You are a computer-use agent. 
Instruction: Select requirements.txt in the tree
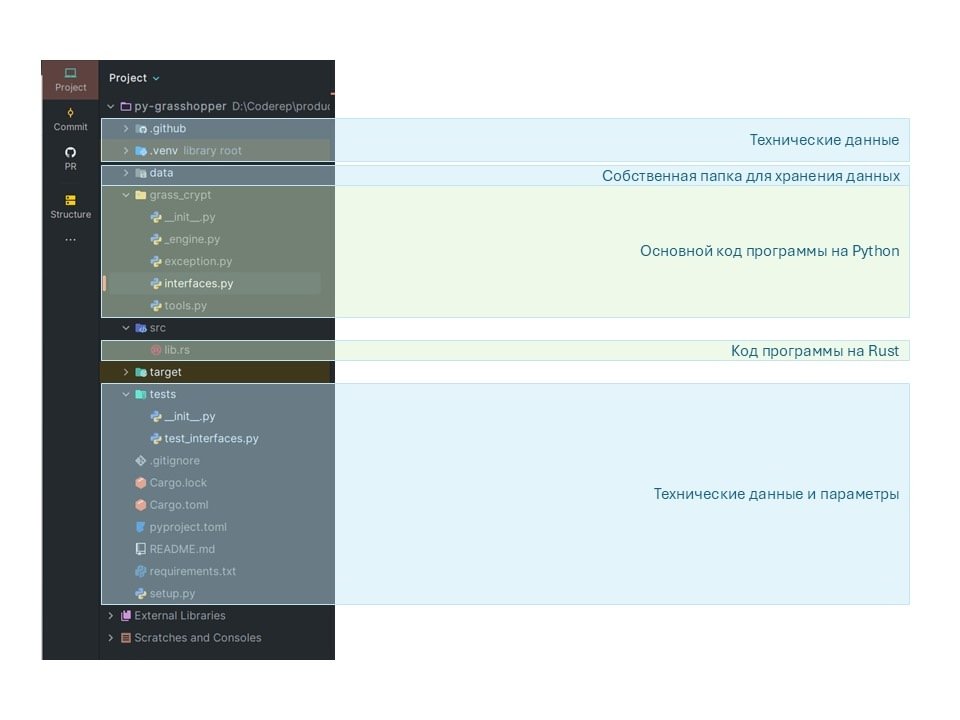(192, 572)
